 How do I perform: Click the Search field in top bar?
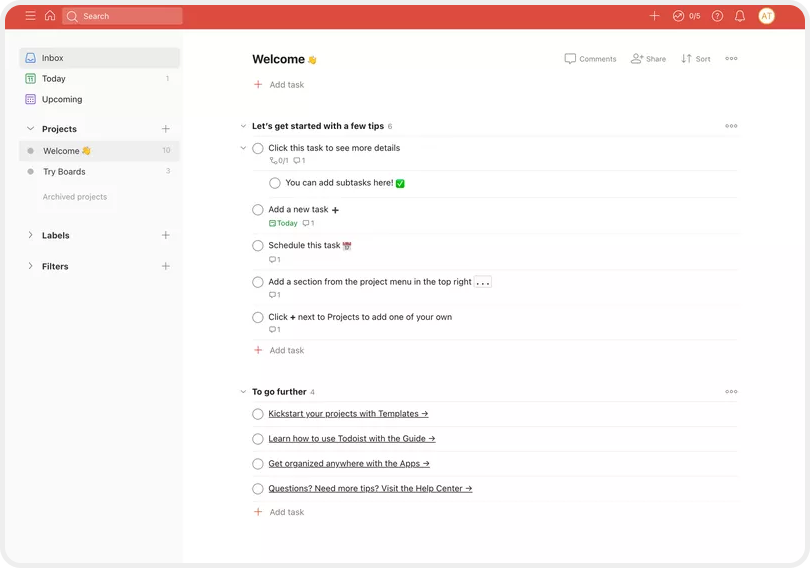coord(122,16)
